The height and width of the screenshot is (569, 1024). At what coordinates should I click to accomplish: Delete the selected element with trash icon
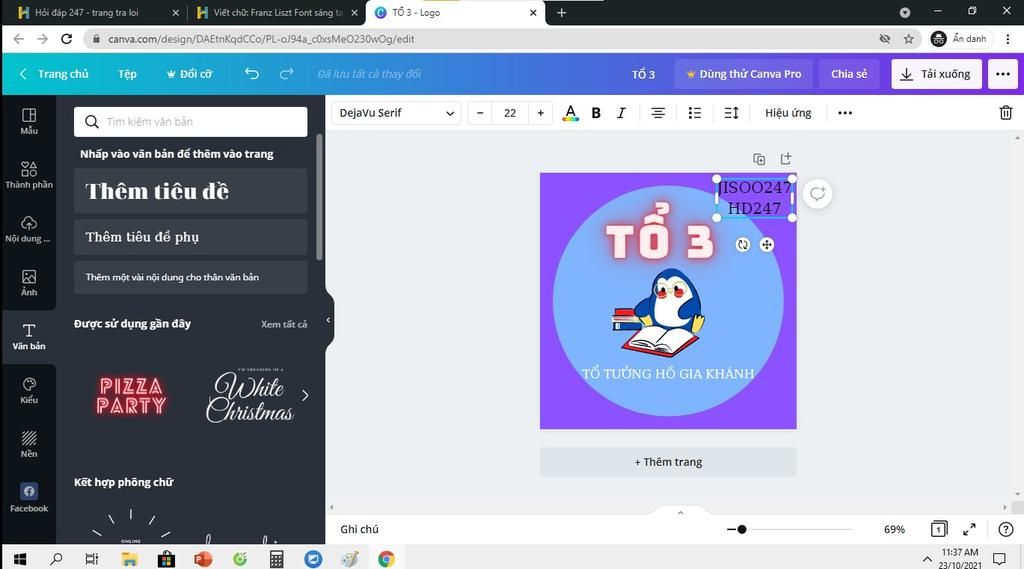(1006, 113)
